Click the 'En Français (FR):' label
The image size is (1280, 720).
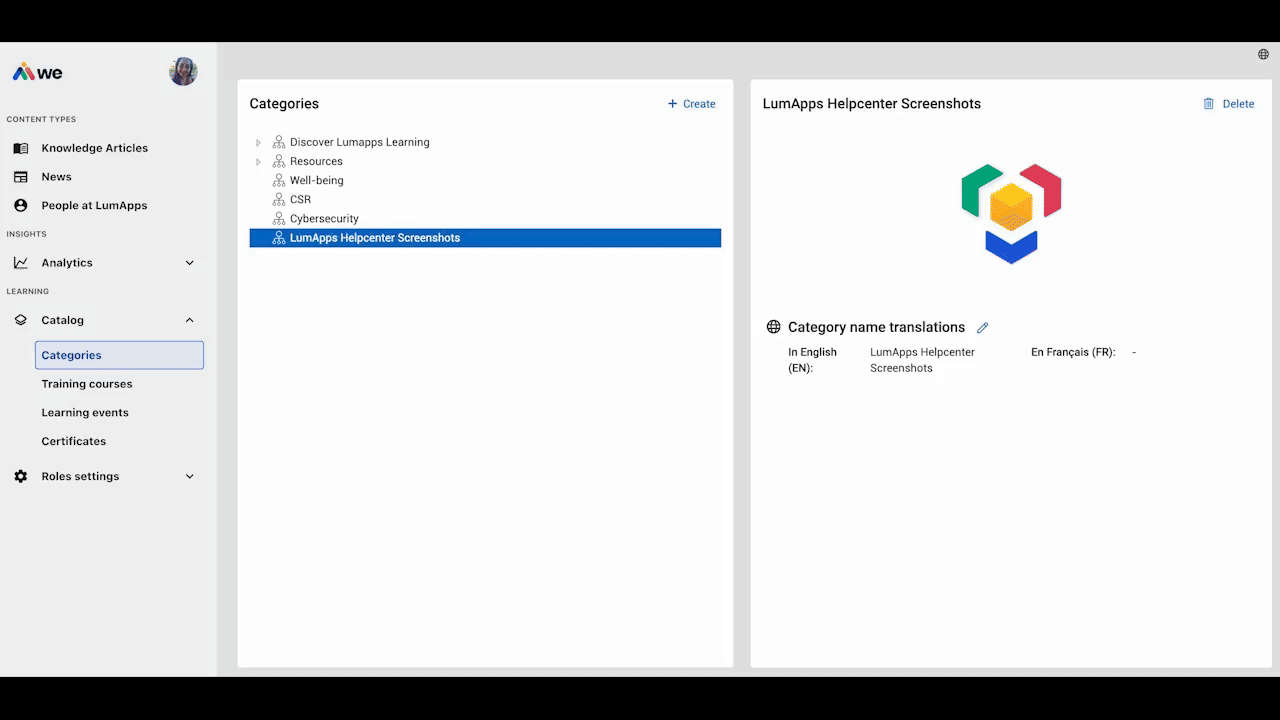1073,352
